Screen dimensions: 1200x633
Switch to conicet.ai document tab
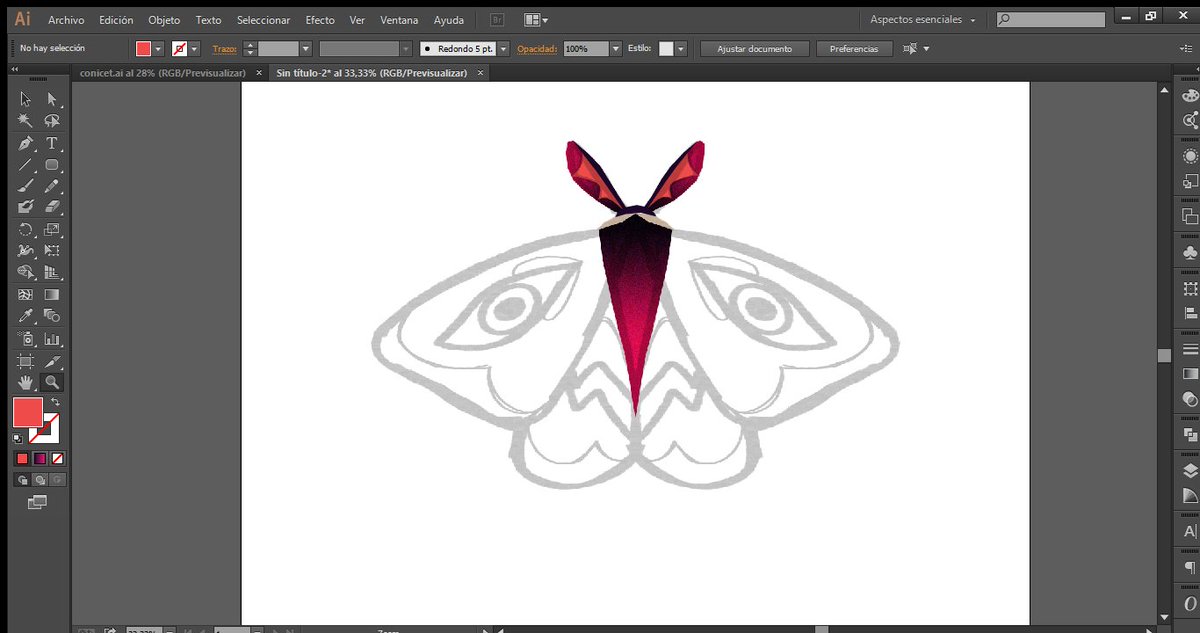[x=164, y=73]
